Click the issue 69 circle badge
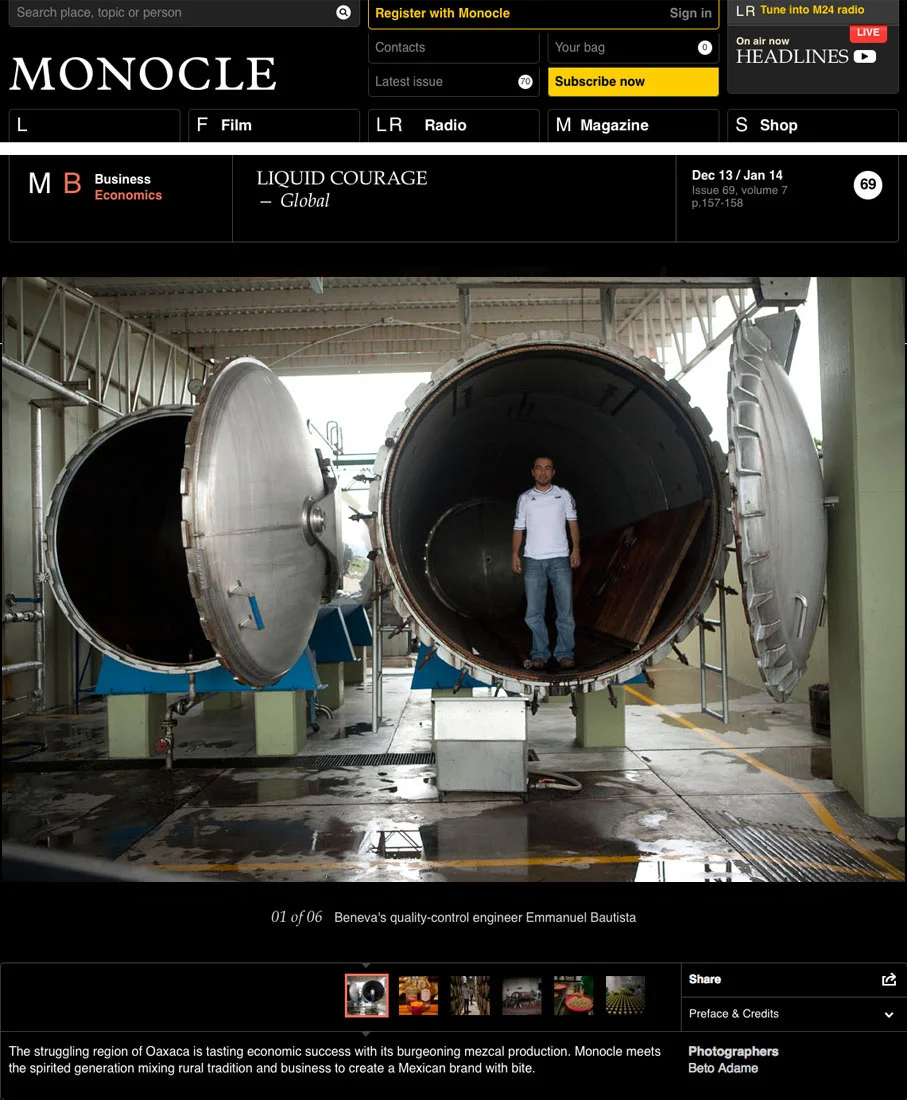Viewport: 907px width, 1100px height. [x=868, y=185]
